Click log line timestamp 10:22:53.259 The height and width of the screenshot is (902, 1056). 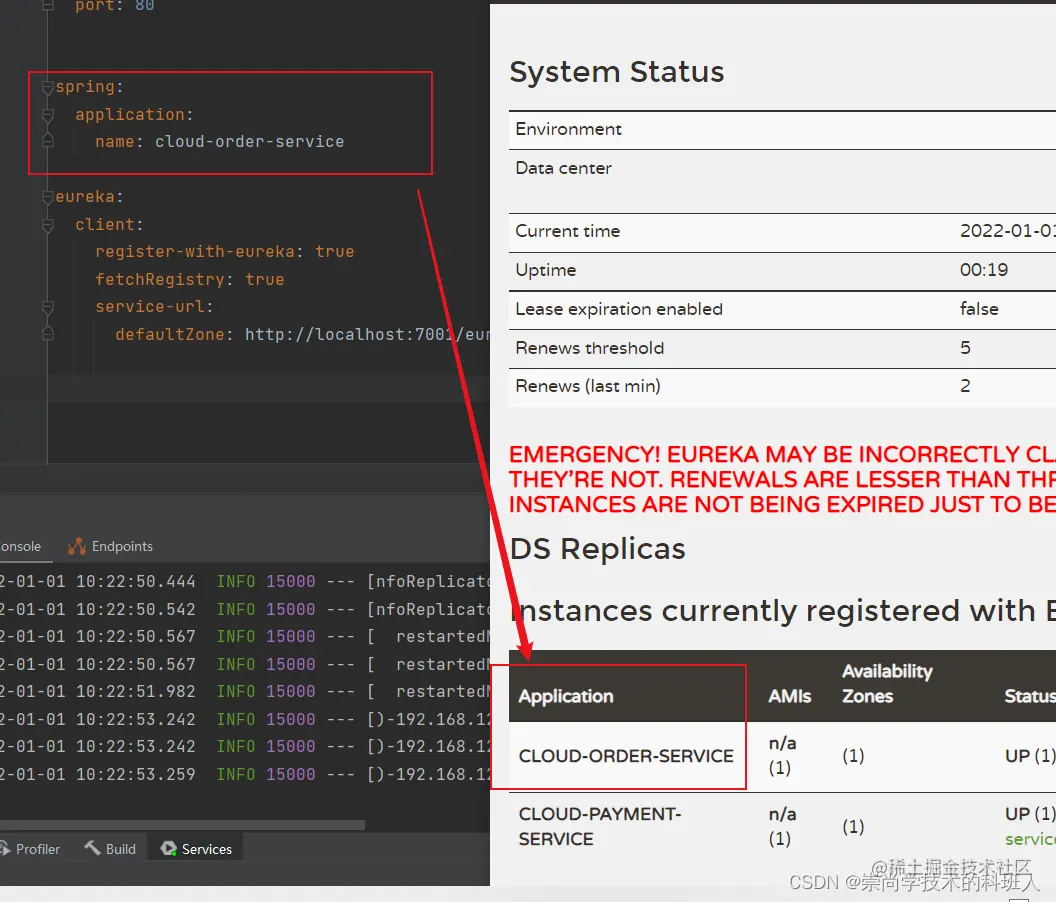click(x=135, y=775)
